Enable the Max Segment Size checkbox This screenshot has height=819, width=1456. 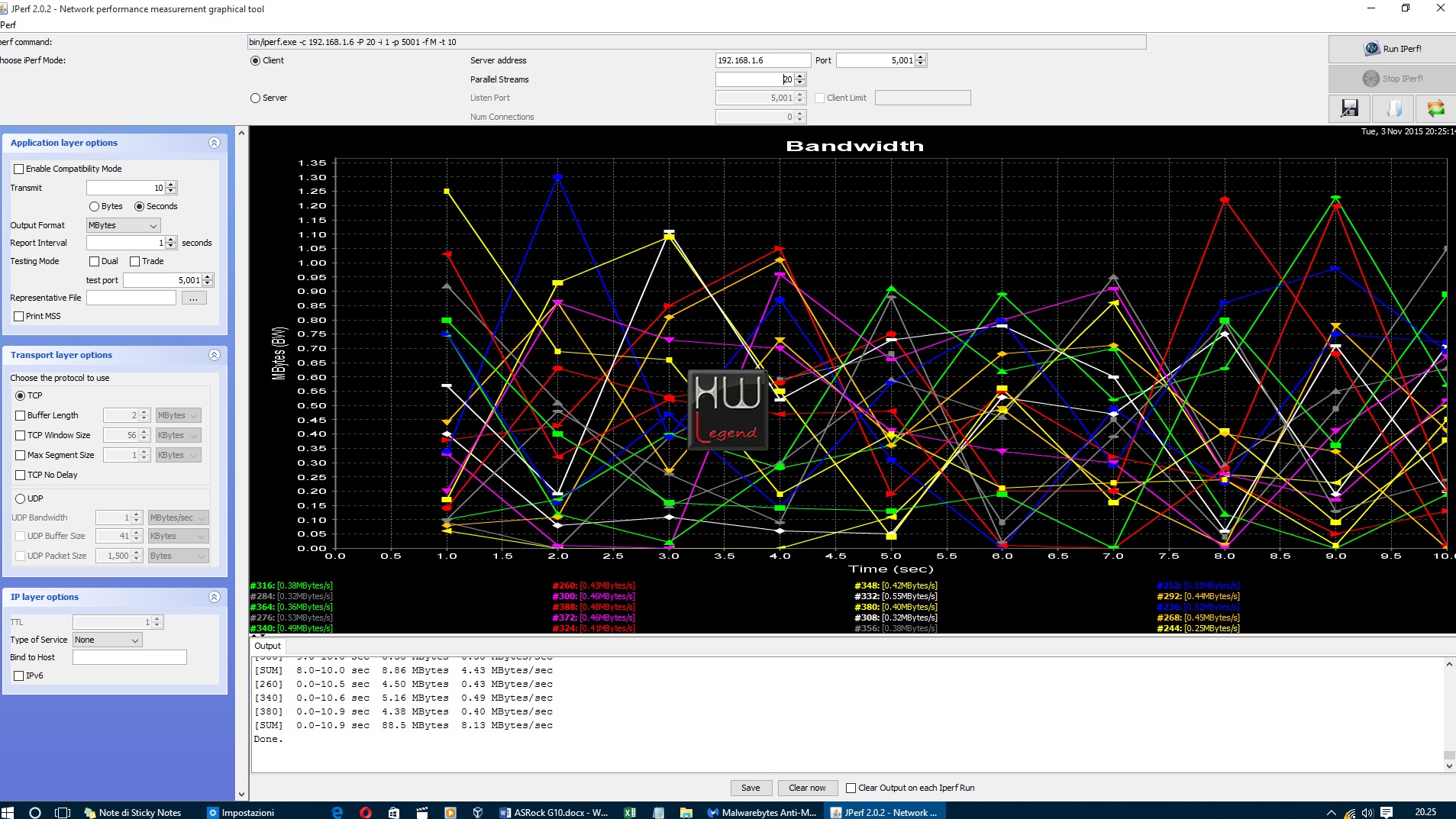(x=21, y=455)
